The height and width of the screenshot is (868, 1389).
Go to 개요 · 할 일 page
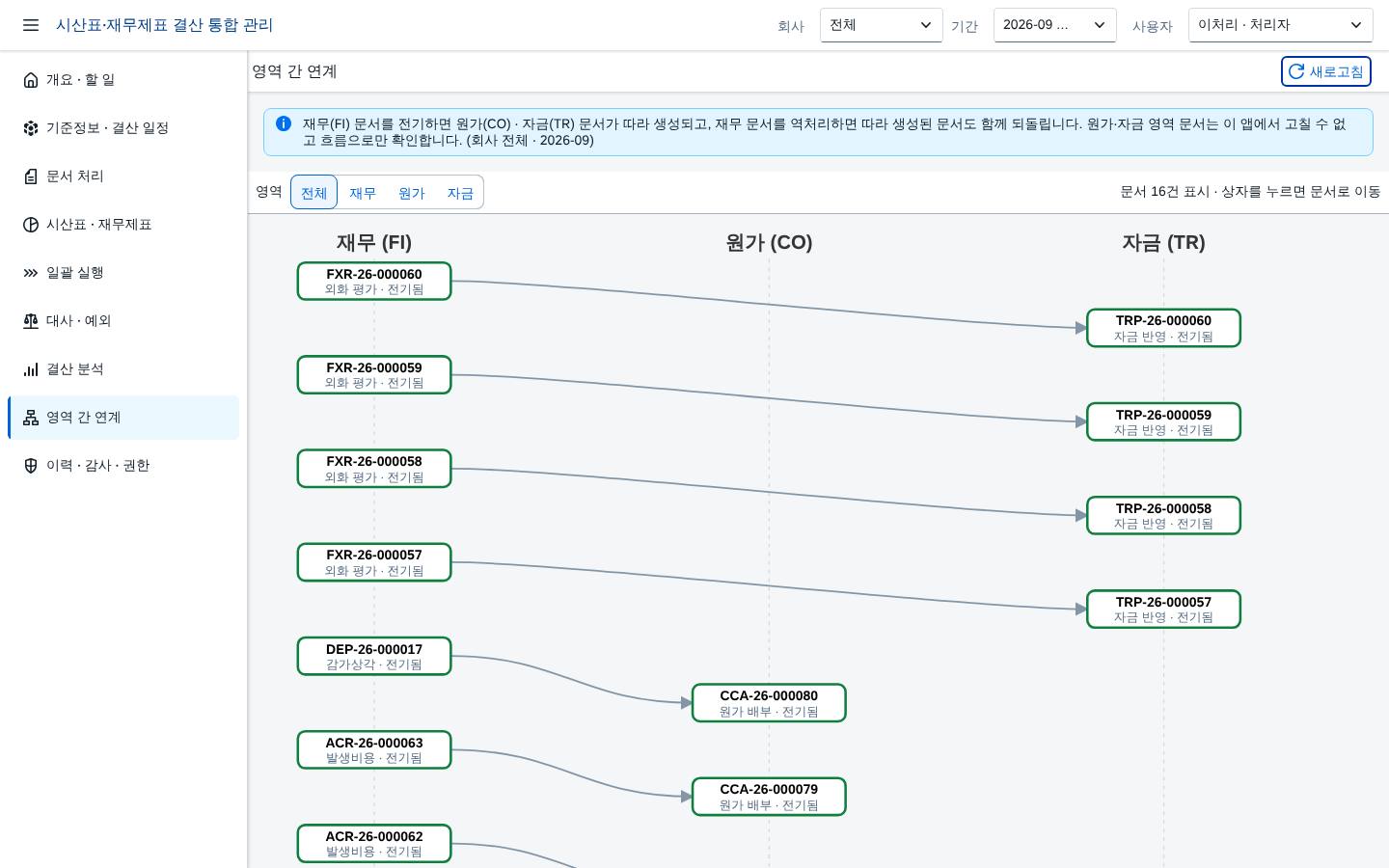coord(123,80)
